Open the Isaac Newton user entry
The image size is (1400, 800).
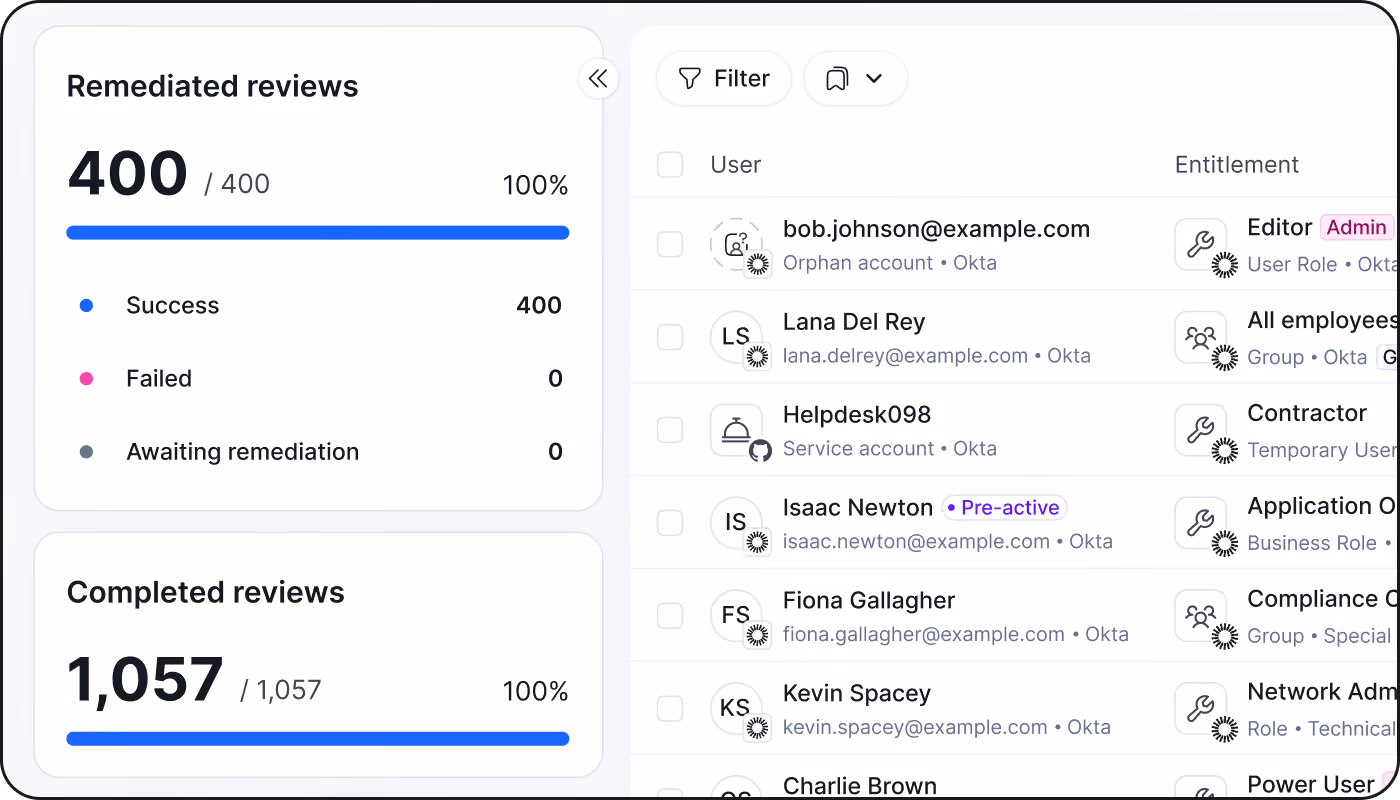[x=858, y=507]
